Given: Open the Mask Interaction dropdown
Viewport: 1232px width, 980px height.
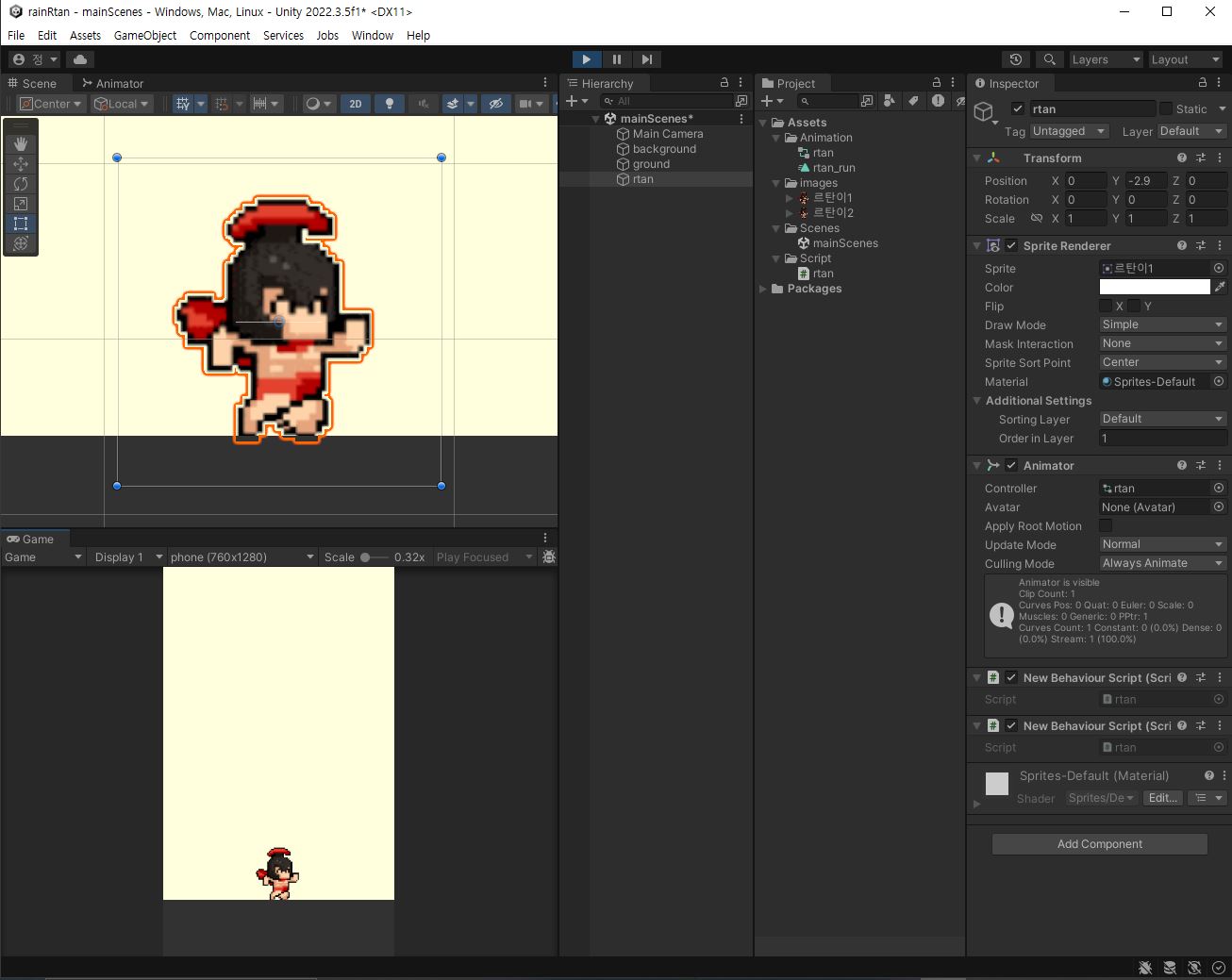Looking at the screenshot, I should [x=1162, y=343].
